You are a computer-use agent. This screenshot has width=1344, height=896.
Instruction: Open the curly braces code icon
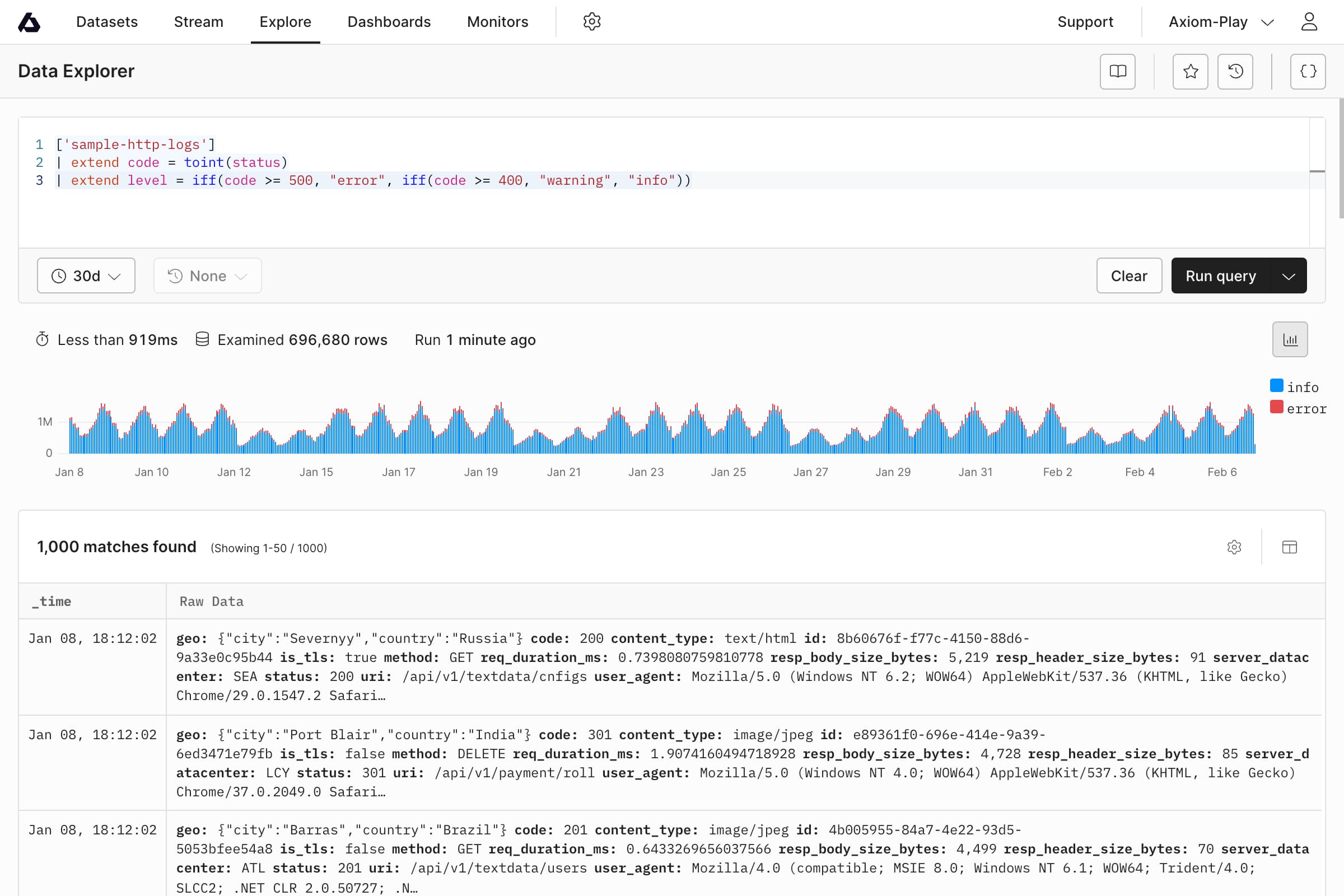[1308, 72]
